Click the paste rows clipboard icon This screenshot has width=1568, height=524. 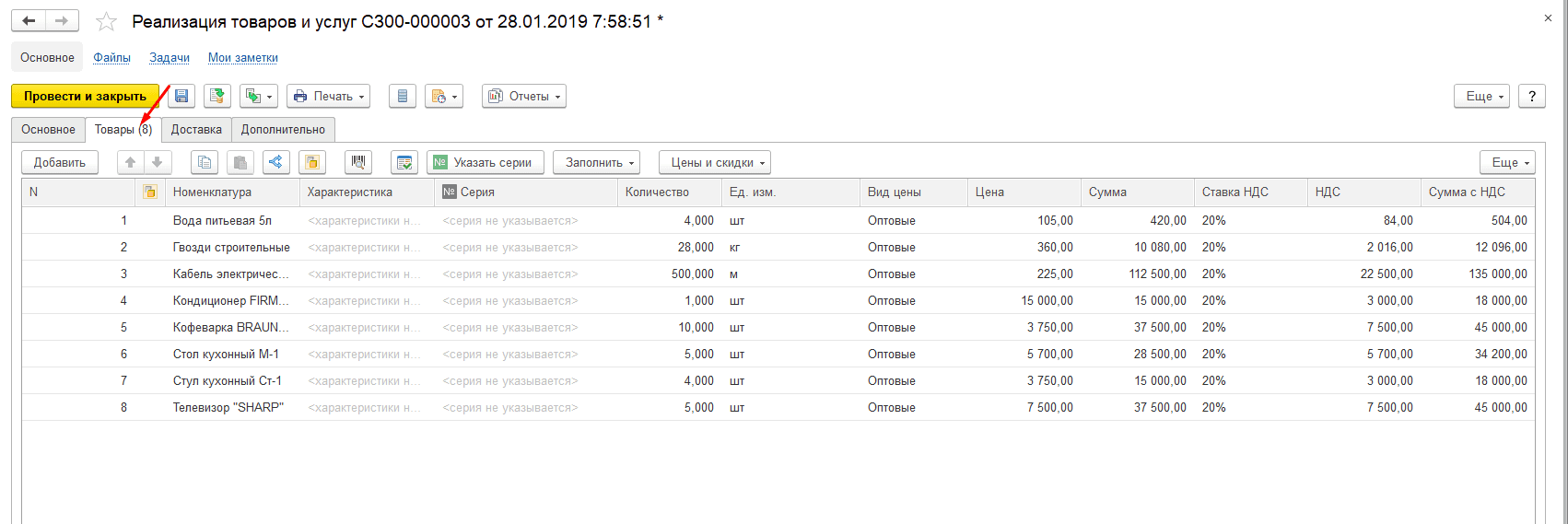240,162
